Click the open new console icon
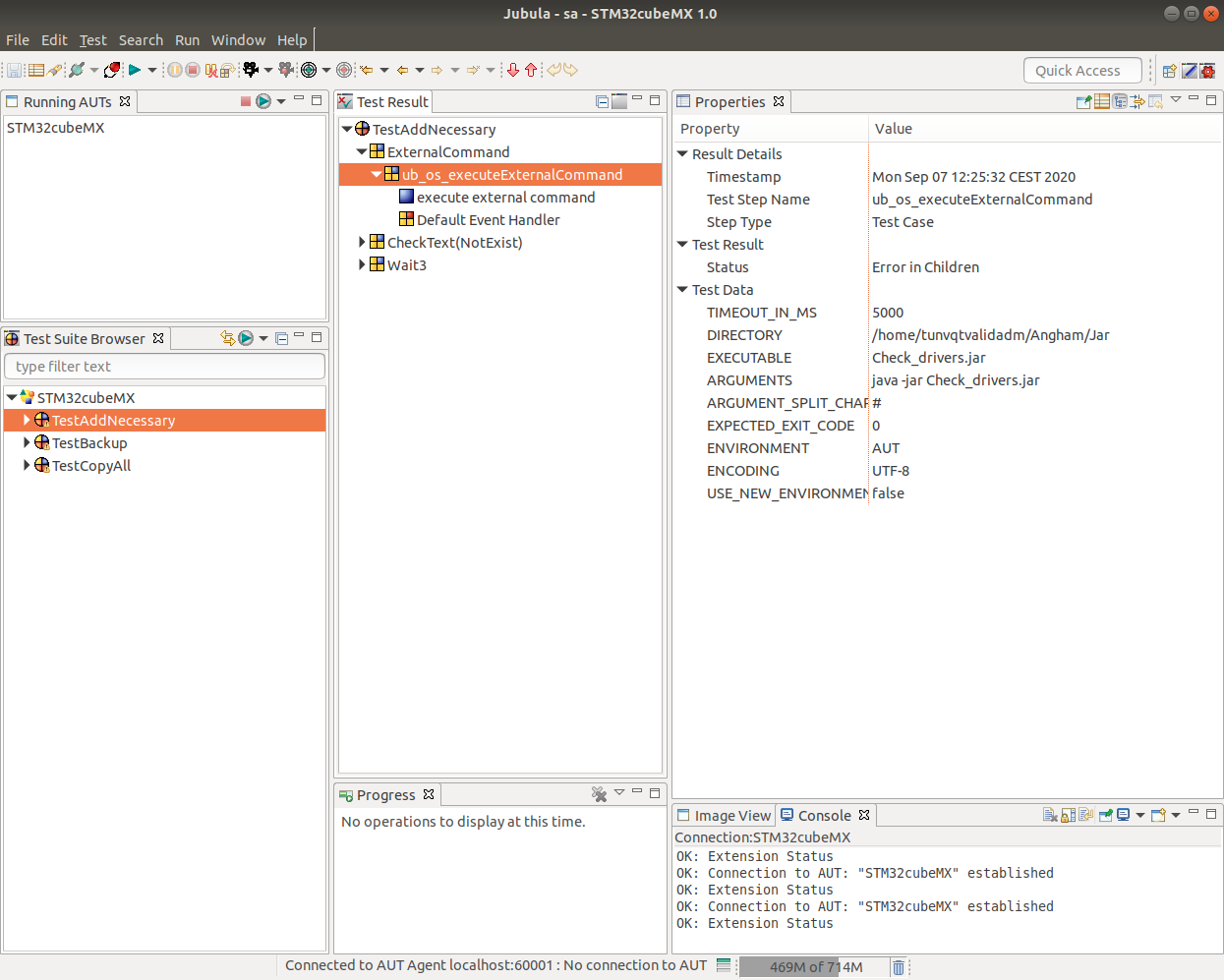 [x=1158, y=815]
